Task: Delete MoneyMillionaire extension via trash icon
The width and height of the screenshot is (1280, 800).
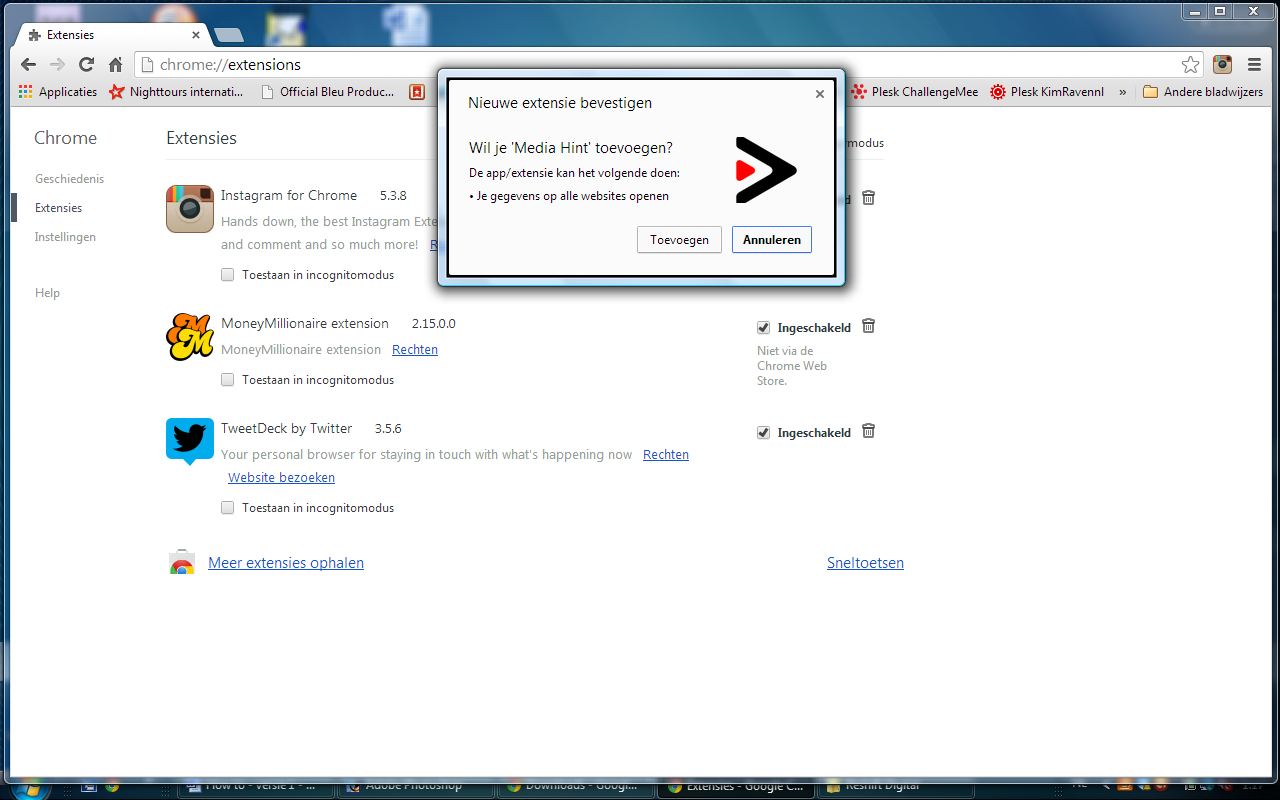Action: (x=868, y=326)
